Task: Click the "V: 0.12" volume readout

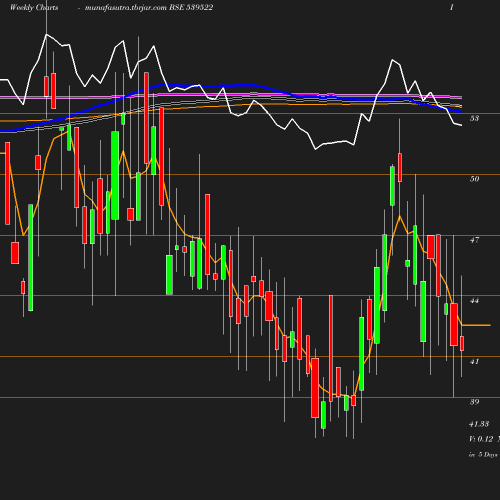Action: (481, 439)
